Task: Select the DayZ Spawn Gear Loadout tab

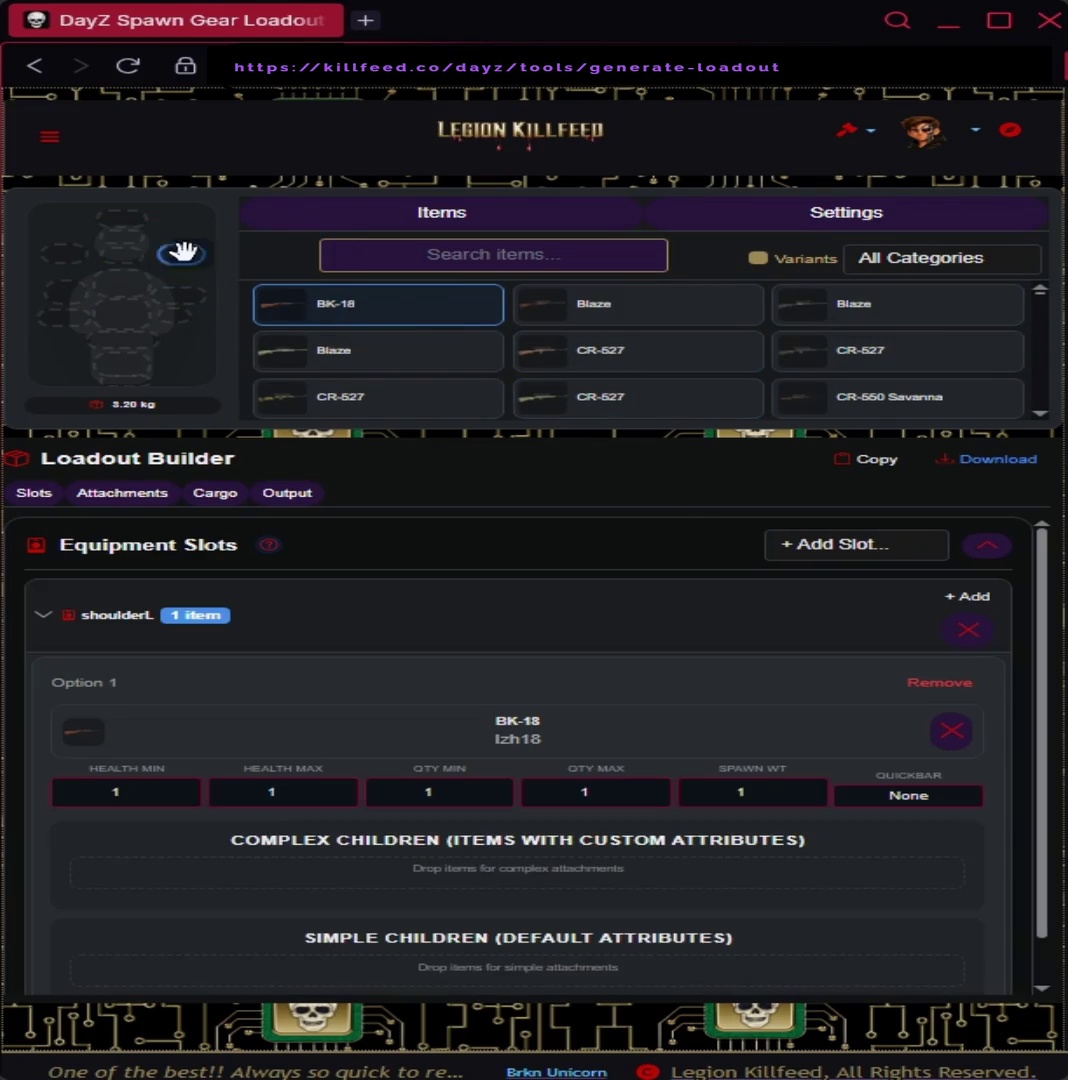Action: point(176,20)
